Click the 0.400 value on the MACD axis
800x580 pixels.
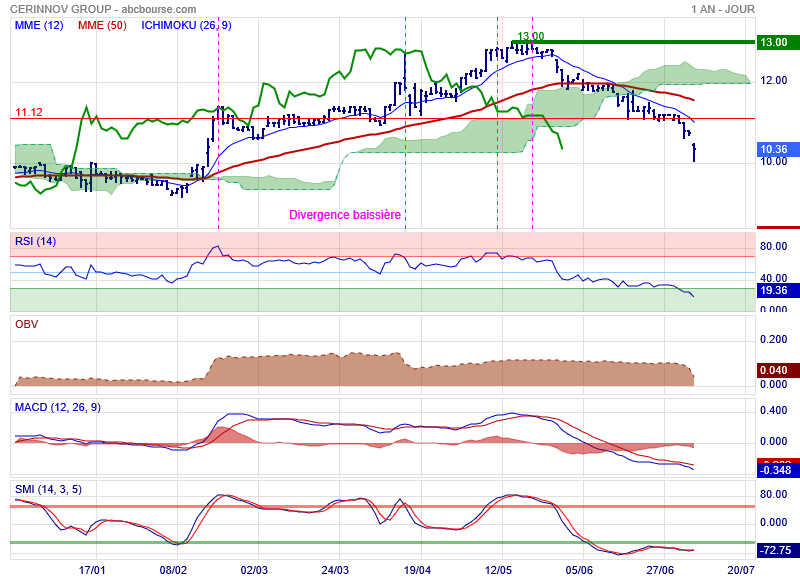tap(773, 411)
